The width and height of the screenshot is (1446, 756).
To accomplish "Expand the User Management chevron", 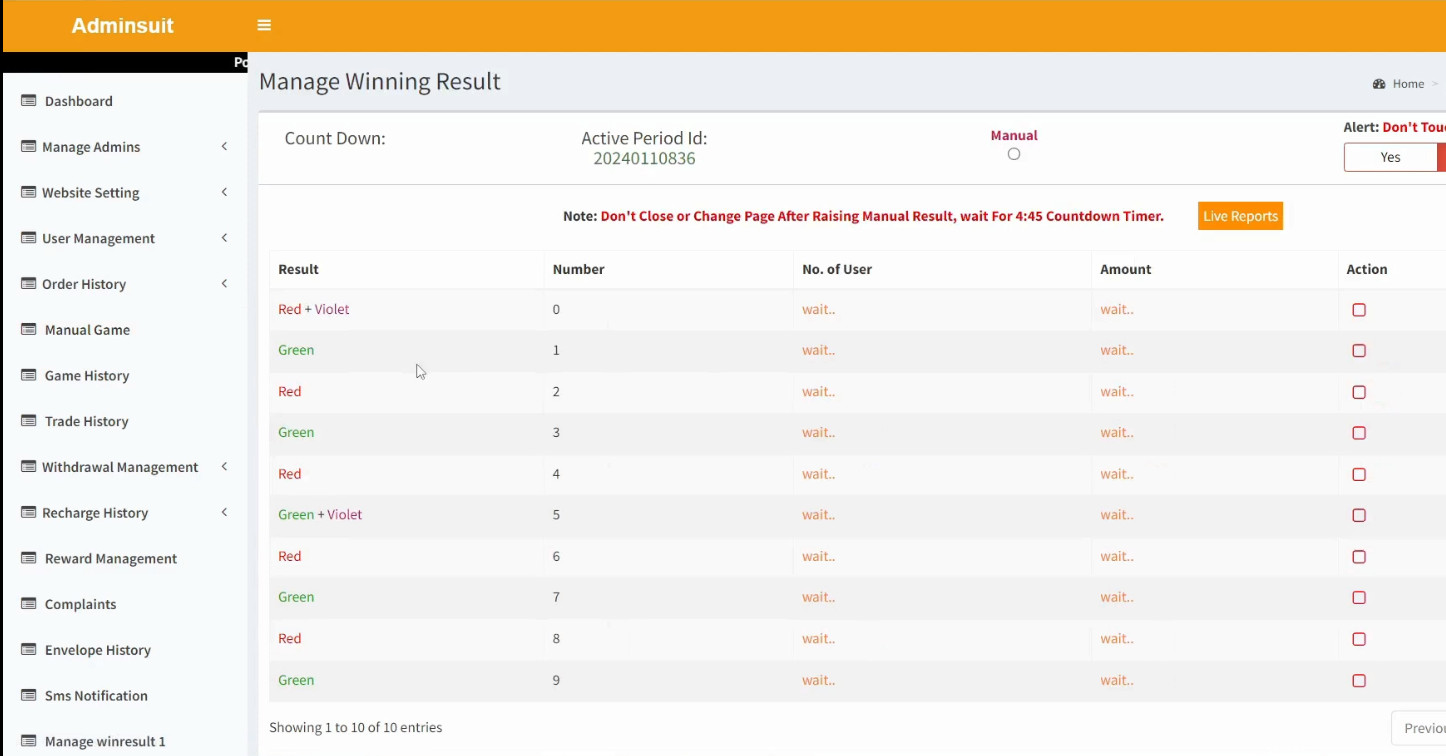I will coord(224,238).
